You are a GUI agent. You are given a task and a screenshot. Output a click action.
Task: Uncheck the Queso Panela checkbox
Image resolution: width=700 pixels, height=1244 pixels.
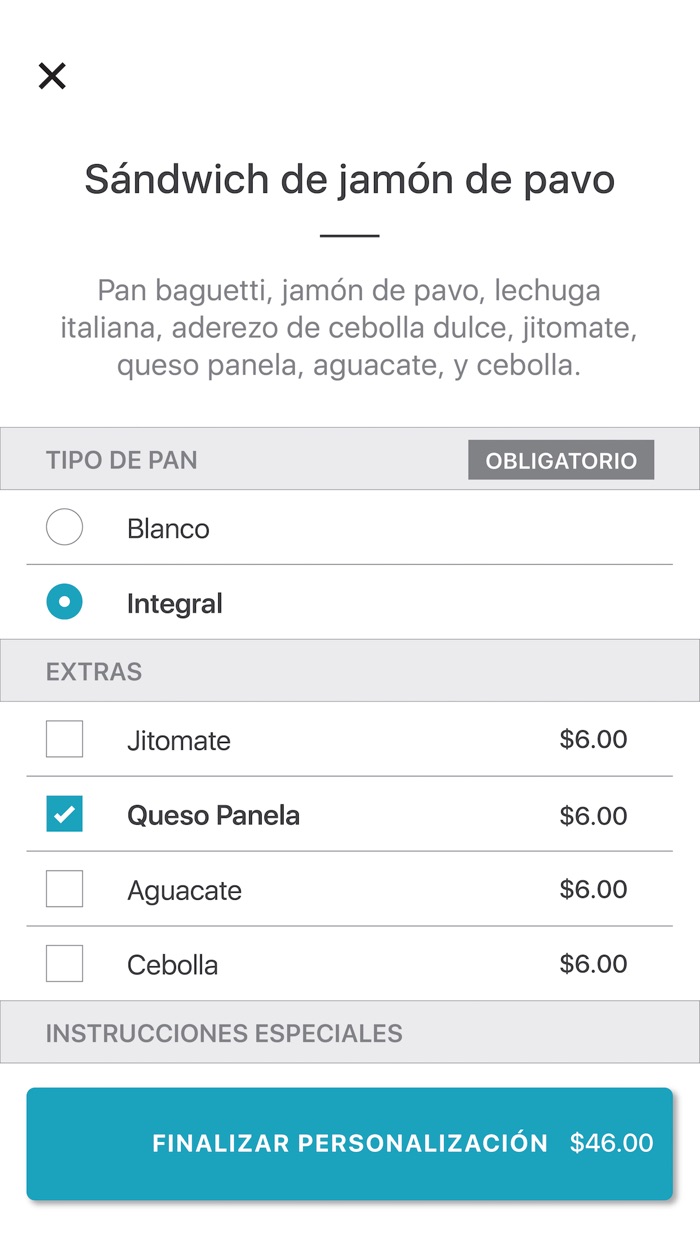64,815
